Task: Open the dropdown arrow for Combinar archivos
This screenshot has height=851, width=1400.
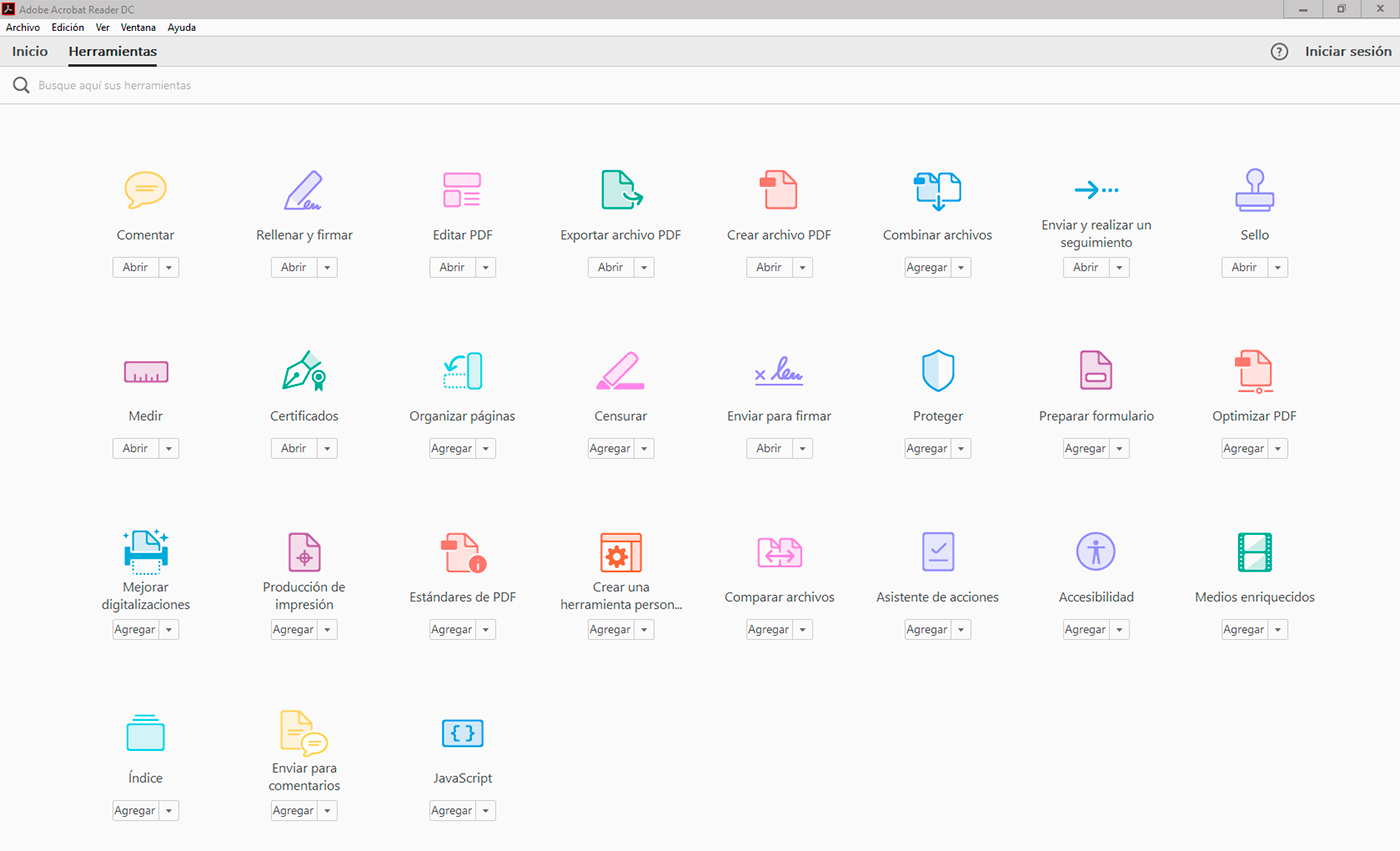Action: (x=960, y=267)
